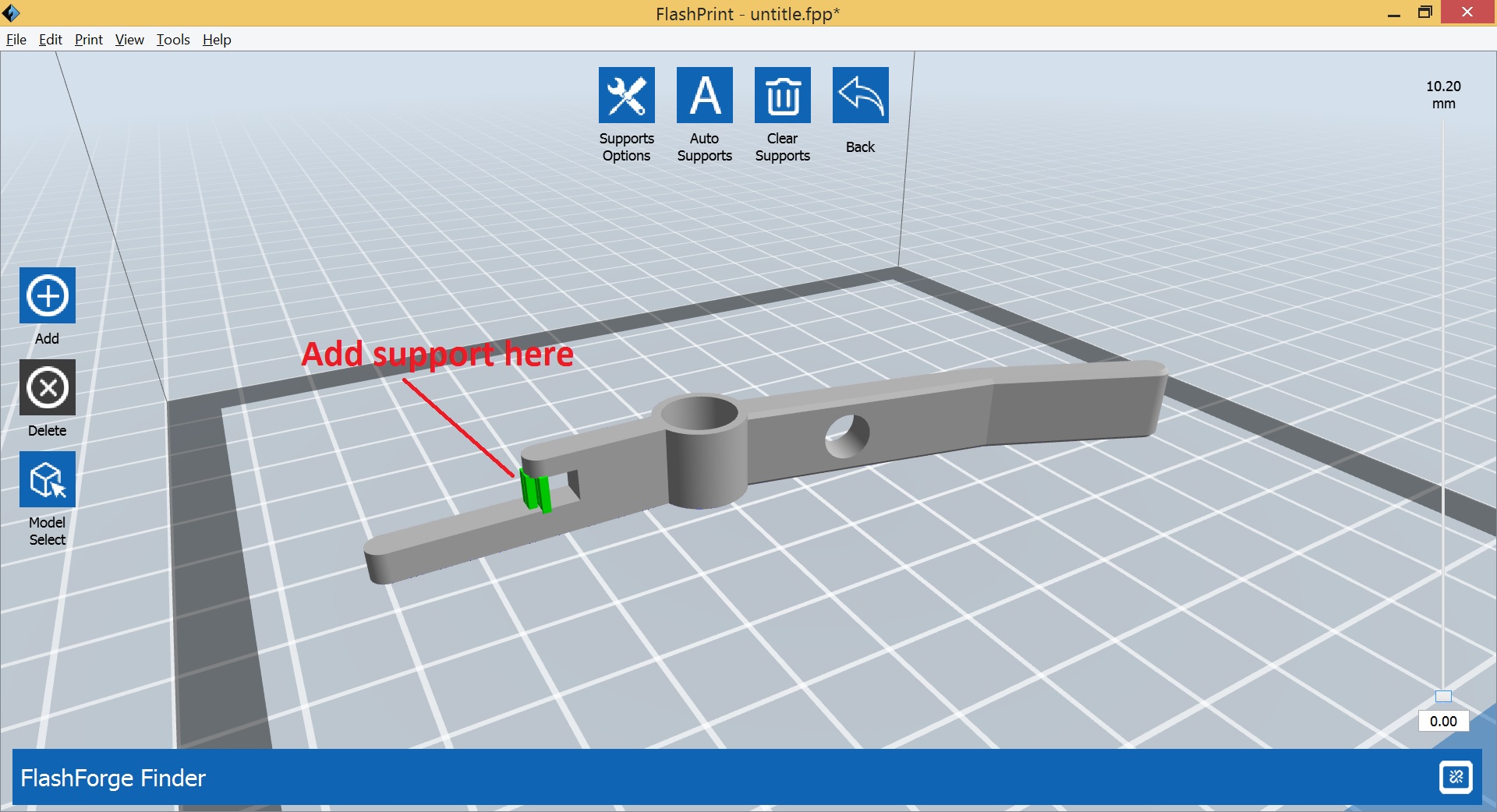Screen dimensions: 1497x812
Task: Click the green support pillar on the model
Action: pos(535,491)
